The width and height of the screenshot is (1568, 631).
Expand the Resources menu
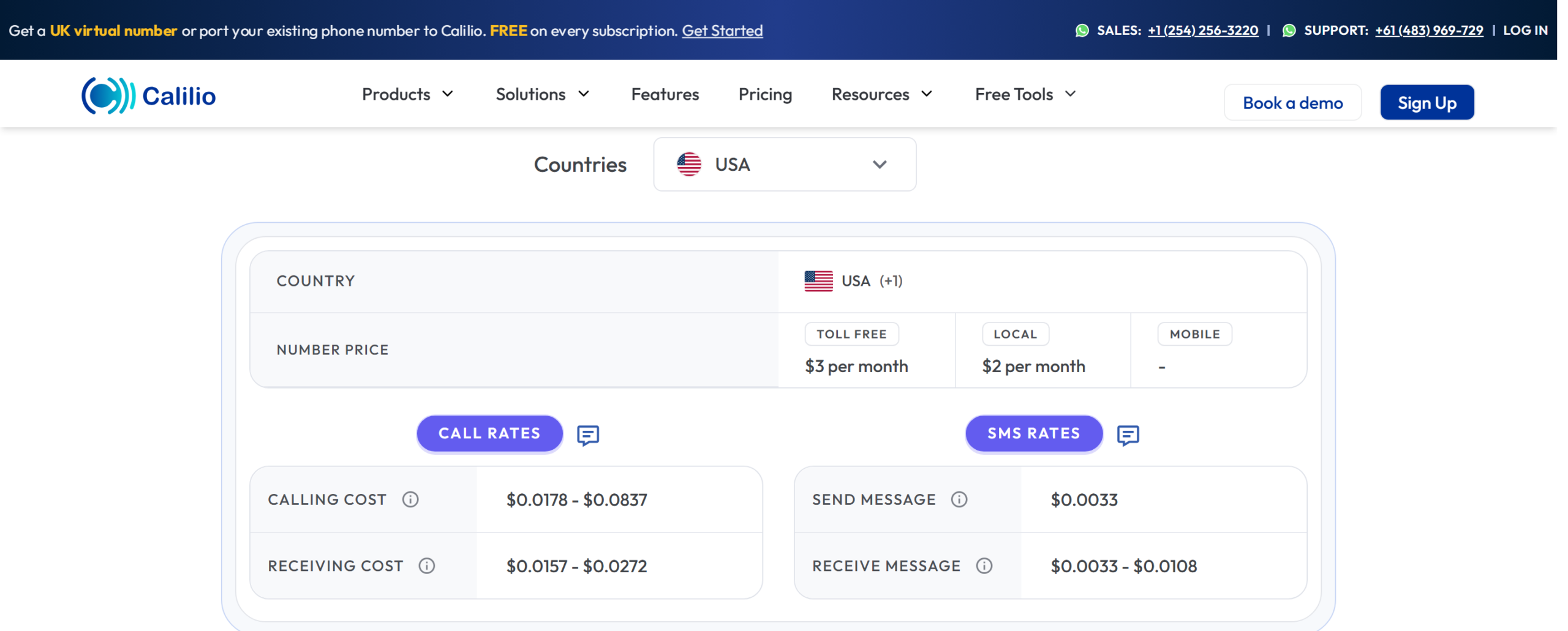(x=881, y=94)
